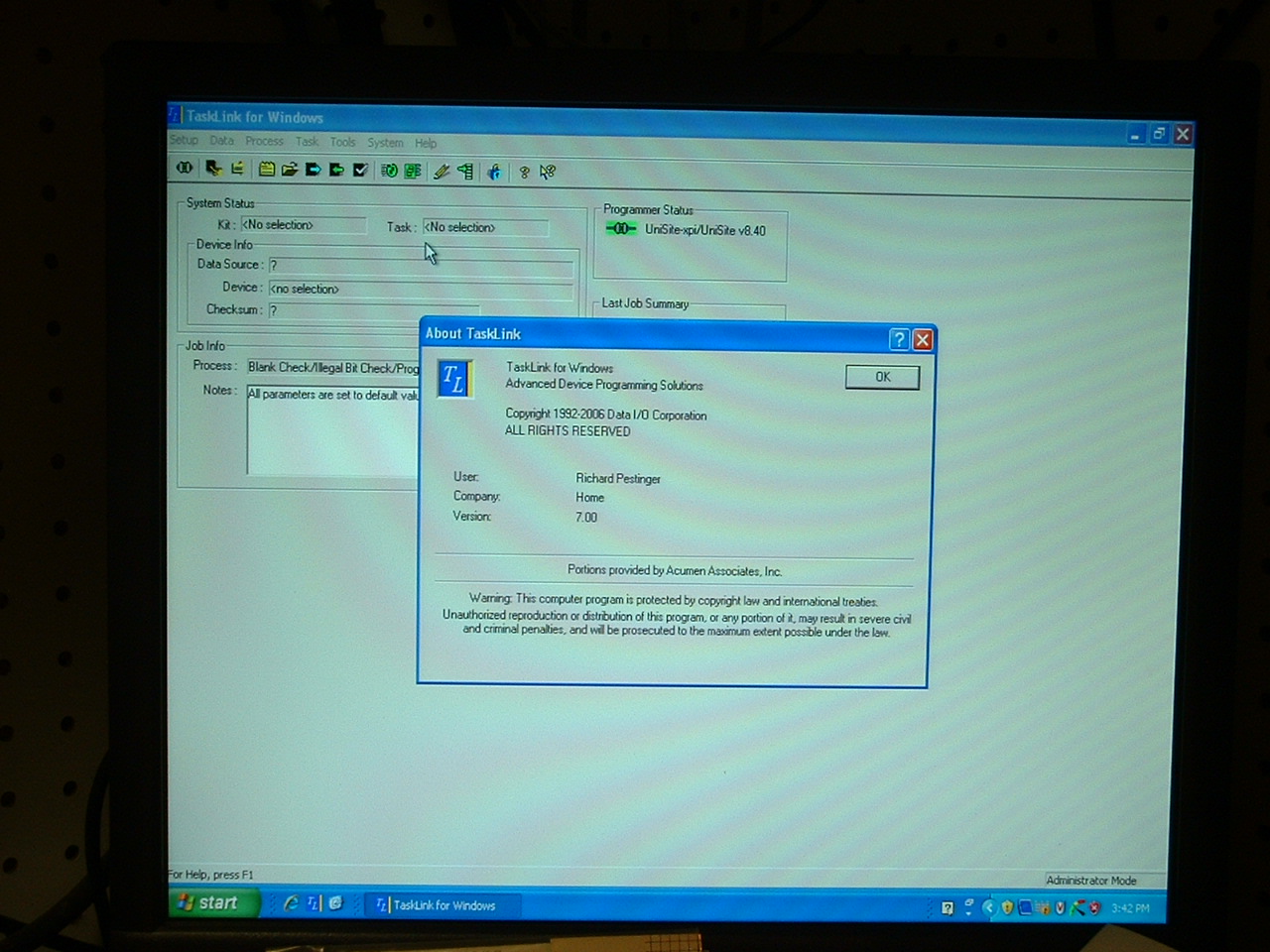
Task: Click the TL logo icon in About dialog
Action: click(454, 378)
